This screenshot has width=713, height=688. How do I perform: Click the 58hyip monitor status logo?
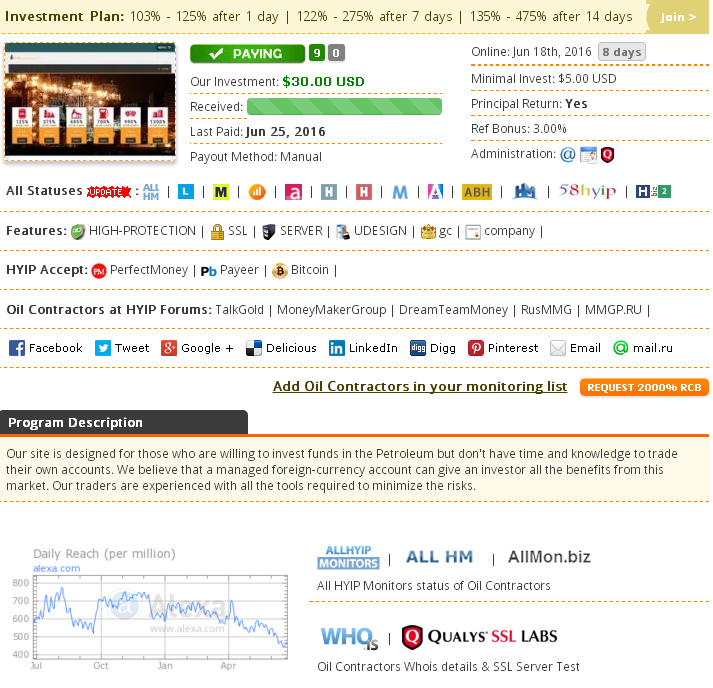[587, 191]
